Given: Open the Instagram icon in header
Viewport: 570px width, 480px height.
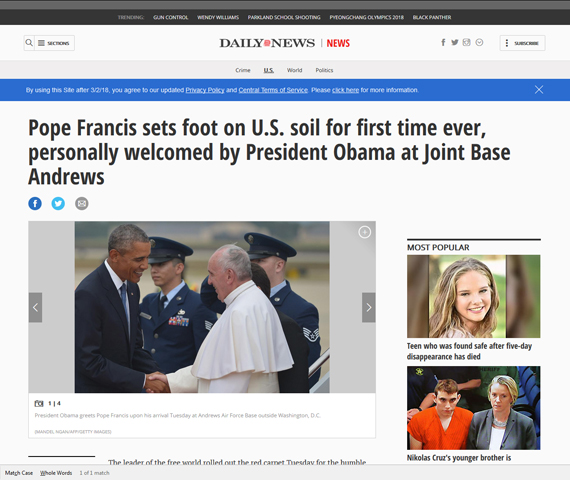Looking at the screenshot, I should (x=466, y=43).
